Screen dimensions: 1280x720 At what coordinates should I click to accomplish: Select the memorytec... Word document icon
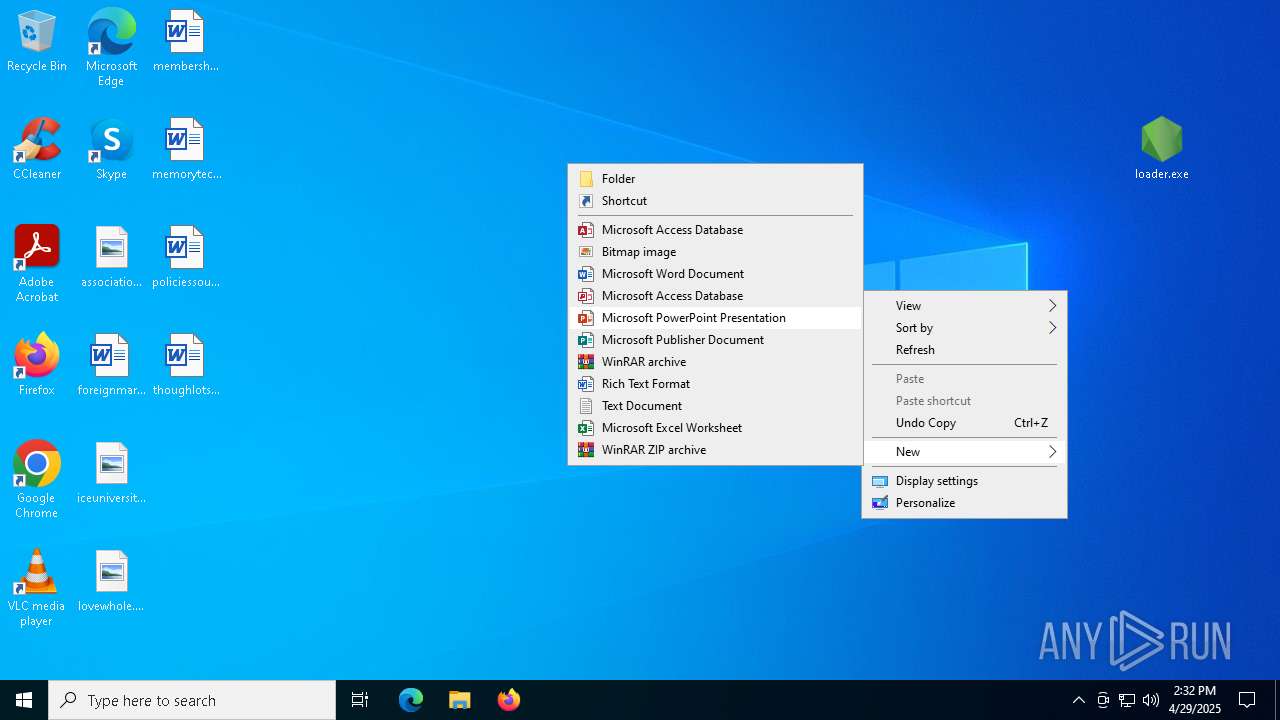186,149
